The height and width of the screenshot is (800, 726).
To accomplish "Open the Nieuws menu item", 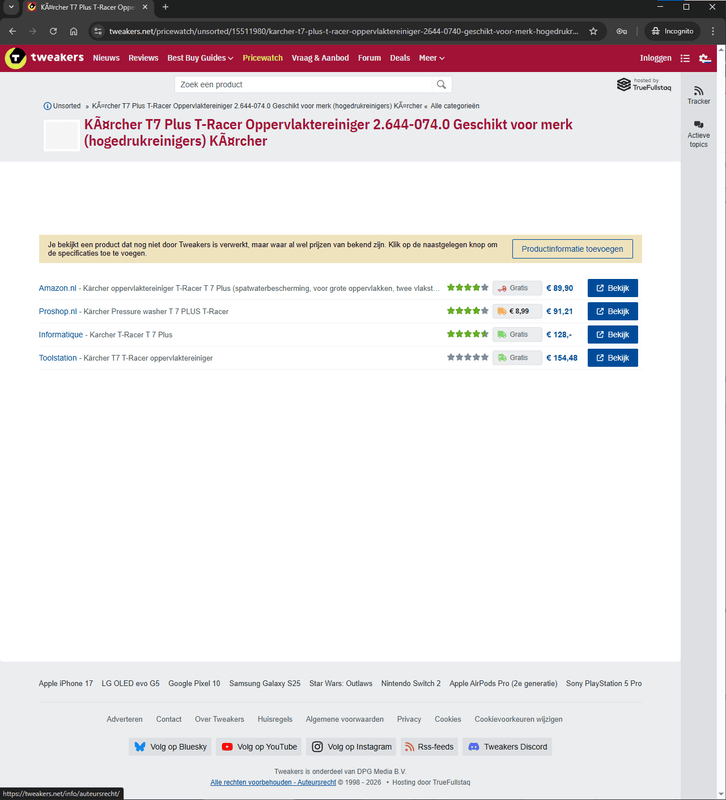I will (x=106, y=58).
